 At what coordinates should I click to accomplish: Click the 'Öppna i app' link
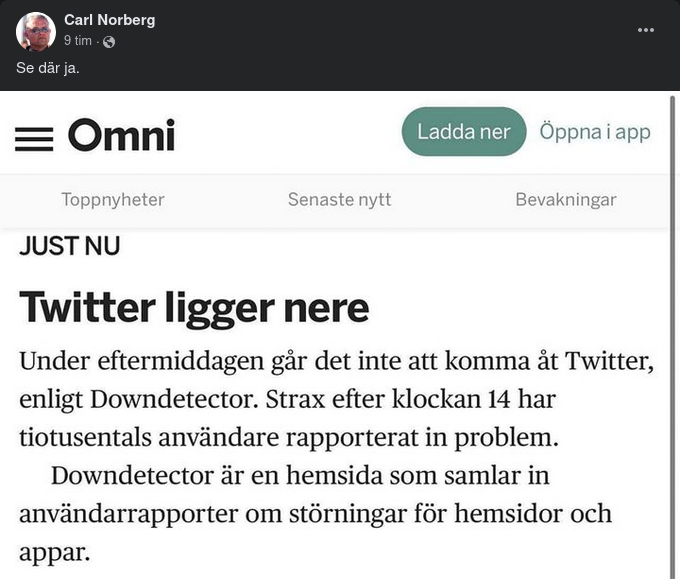(594, 132)
